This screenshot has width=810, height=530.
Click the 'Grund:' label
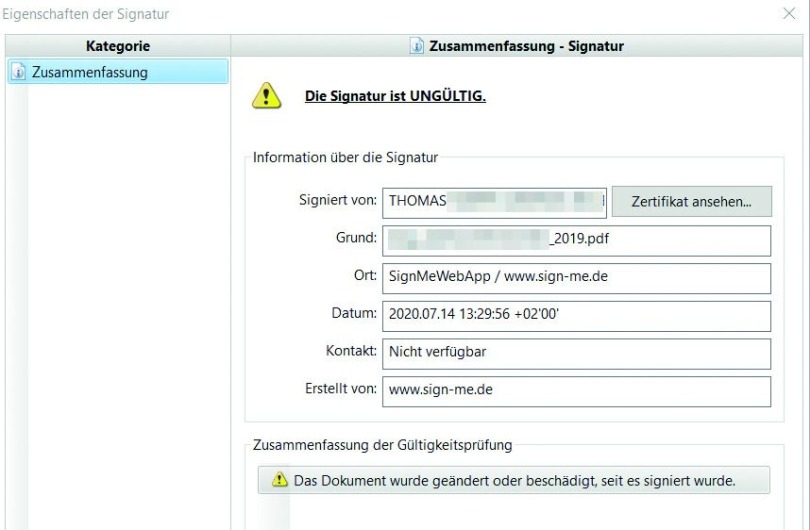356,238
